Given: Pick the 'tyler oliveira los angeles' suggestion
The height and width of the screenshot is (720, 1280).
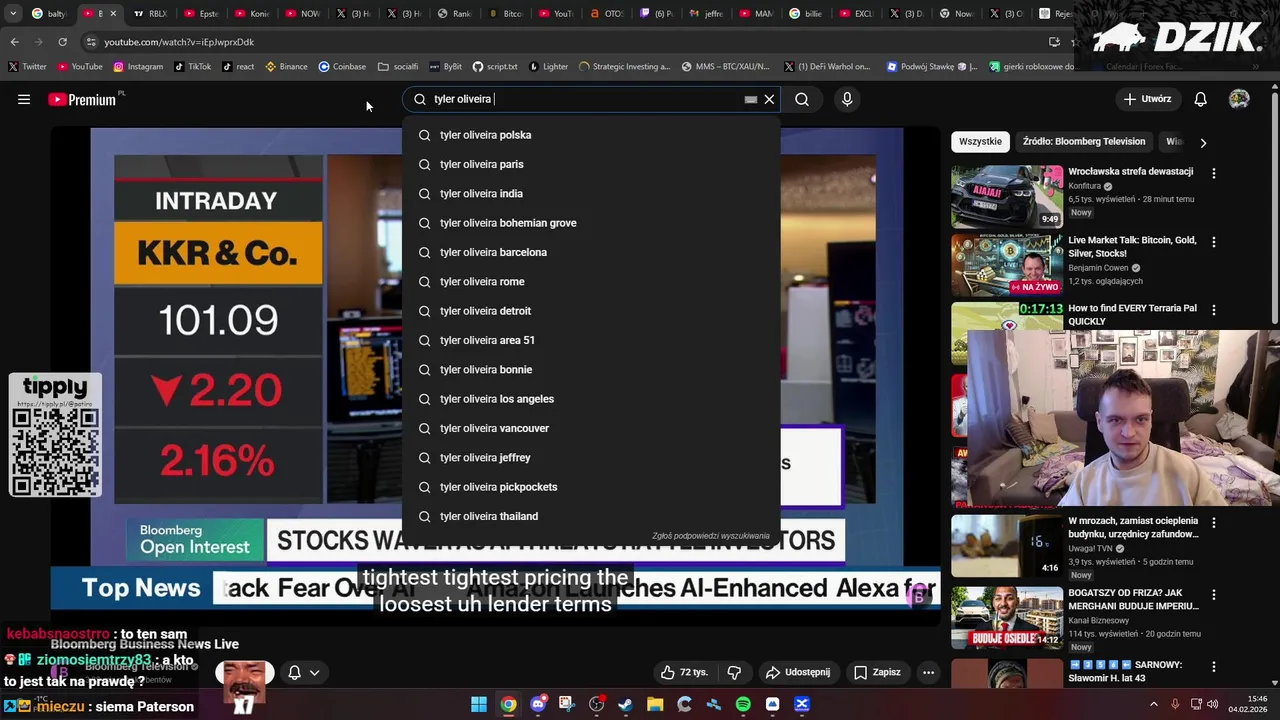Looking at the screenshot, I should pos(591,399).
